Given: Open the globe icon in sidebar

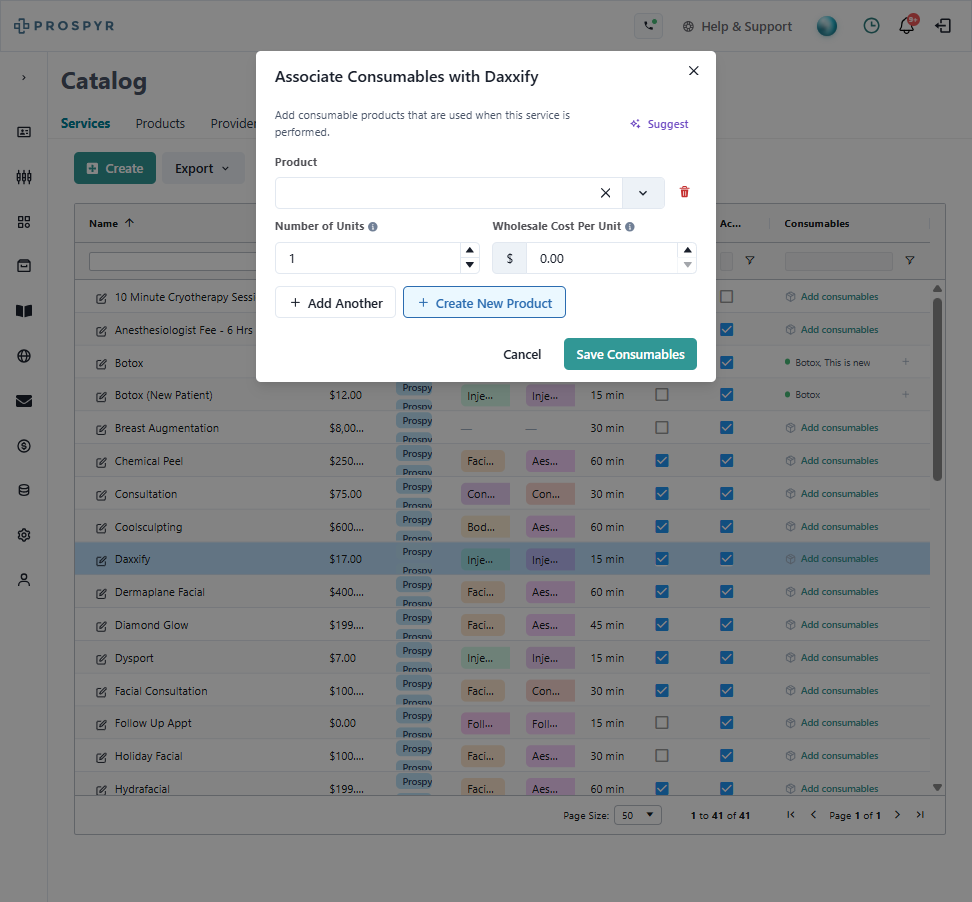Looking at the screenshot, I should (24, 356).
